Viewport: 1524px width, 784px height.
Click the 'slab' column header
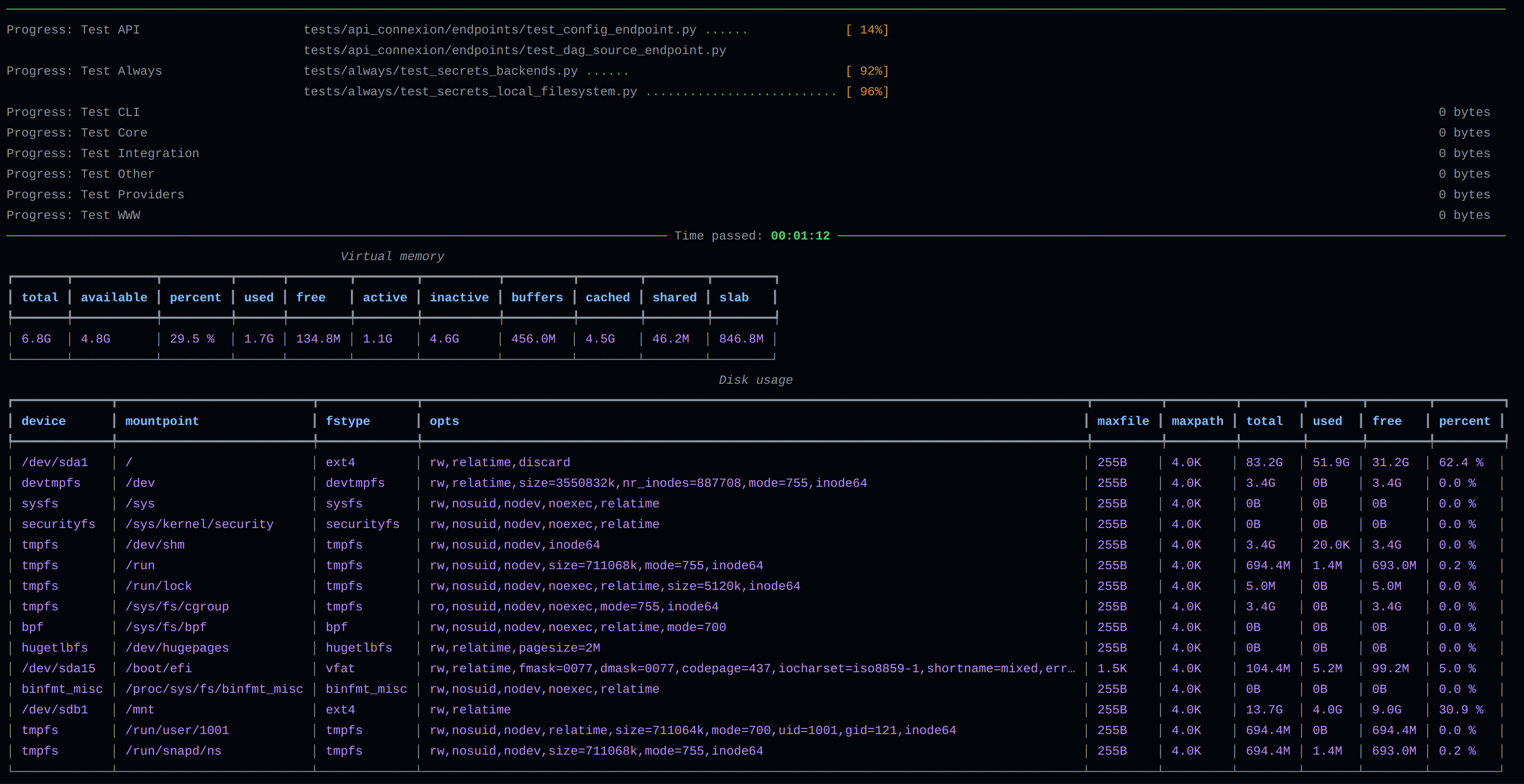click(734, 298)
